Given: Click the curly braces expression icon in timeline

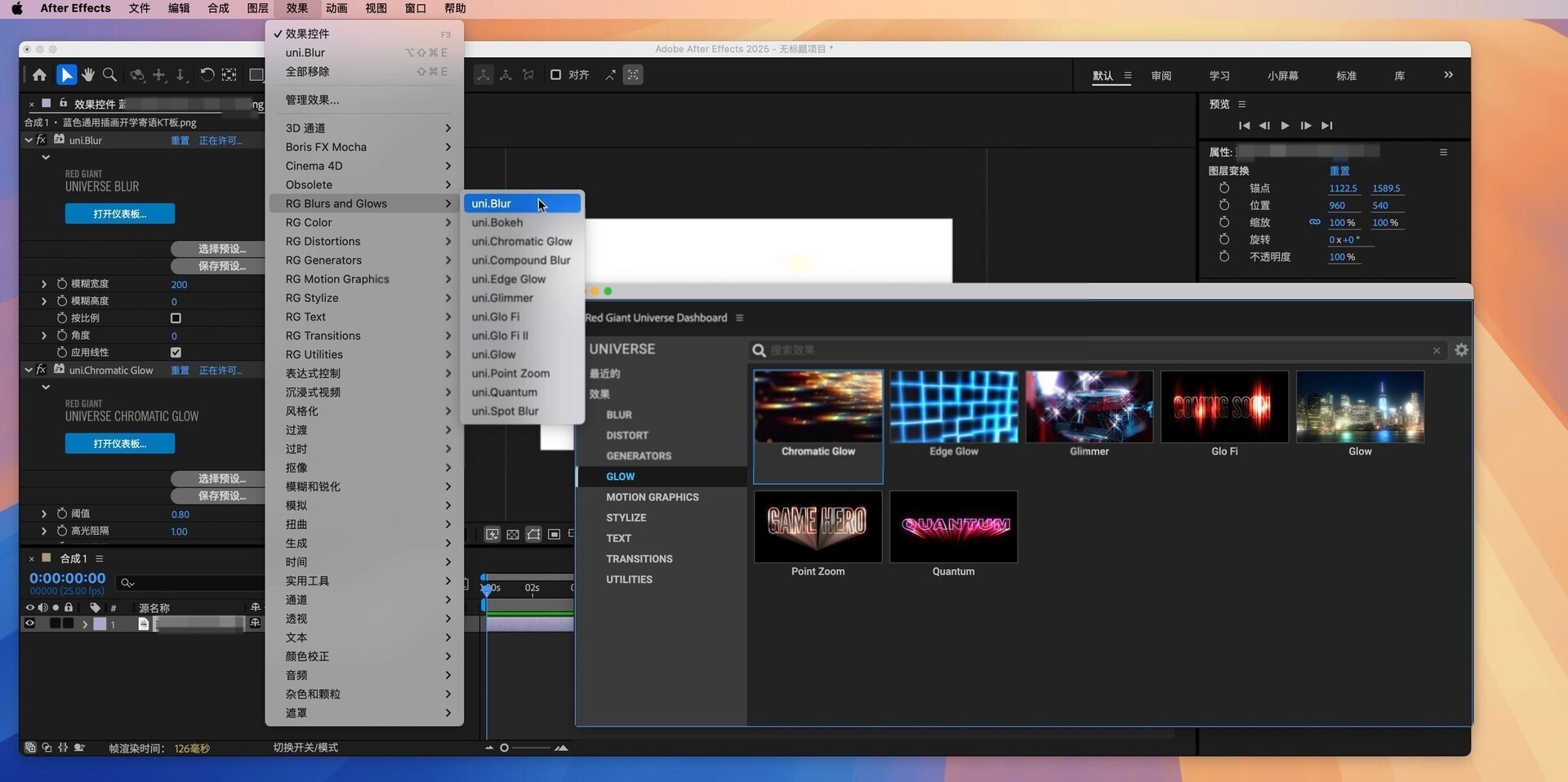Looking at the screenshot, I should coord(63,748).
